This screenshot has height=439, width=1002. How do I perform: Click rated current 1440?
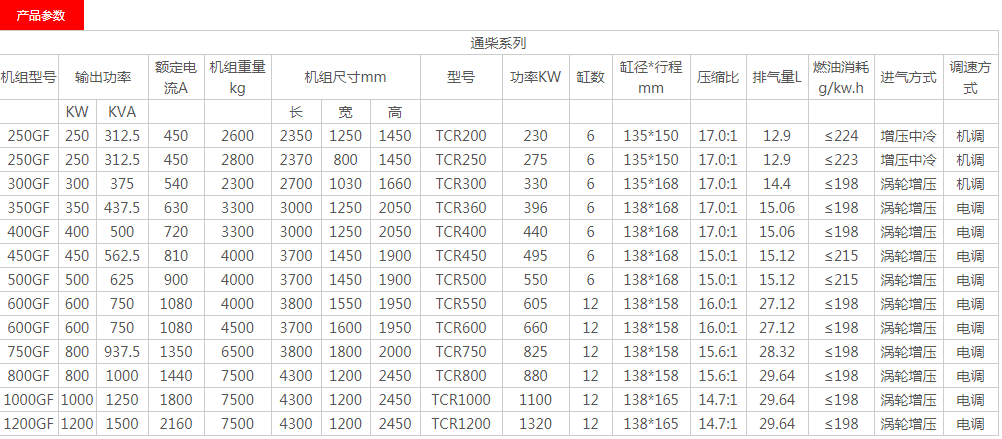(176, 376)
